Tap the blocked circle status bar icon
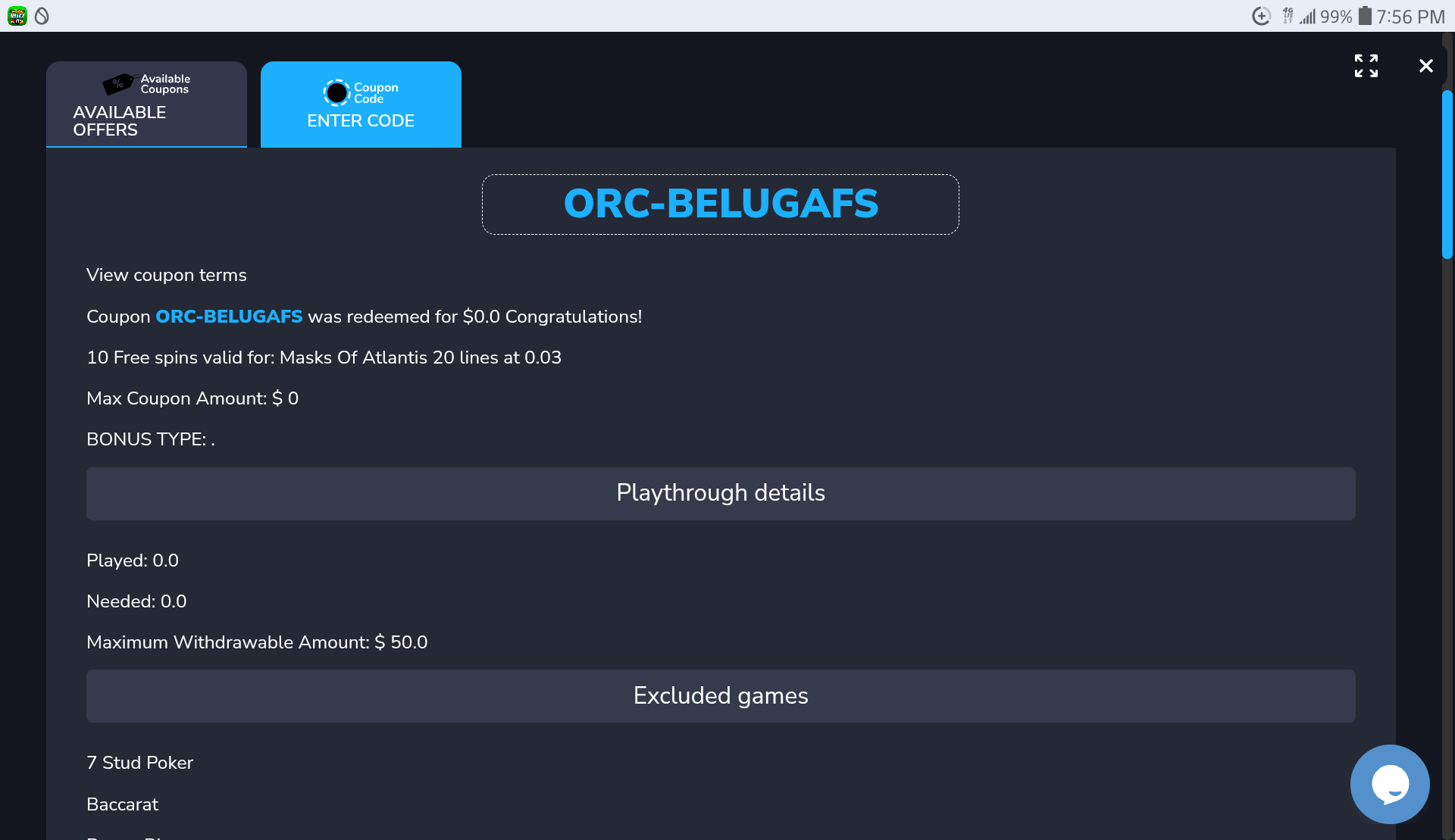The height and width of the screenshot is (840, 1455). (42, 16)
